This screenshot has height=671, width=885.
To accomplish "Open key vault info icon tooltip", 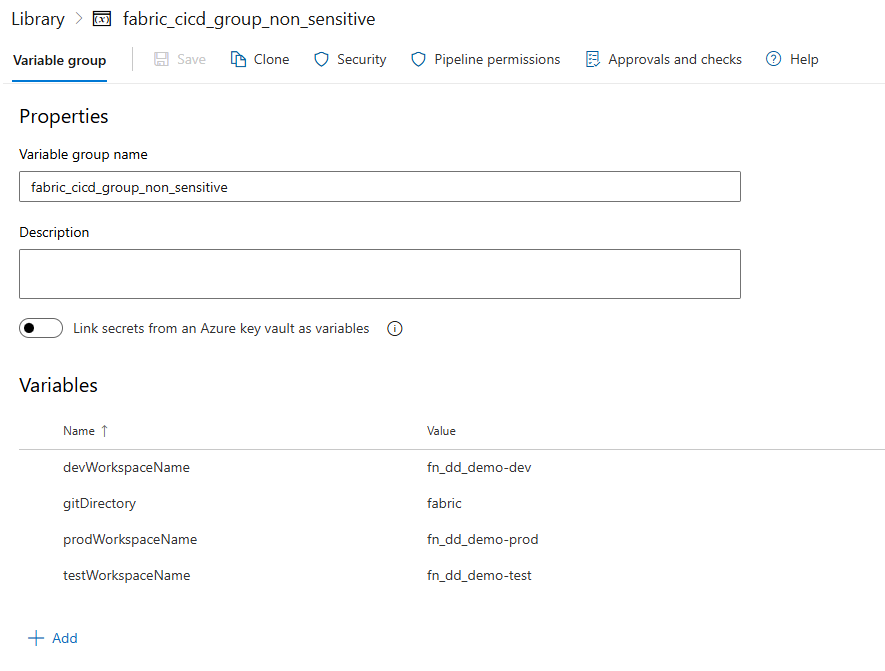I will 395,328.
